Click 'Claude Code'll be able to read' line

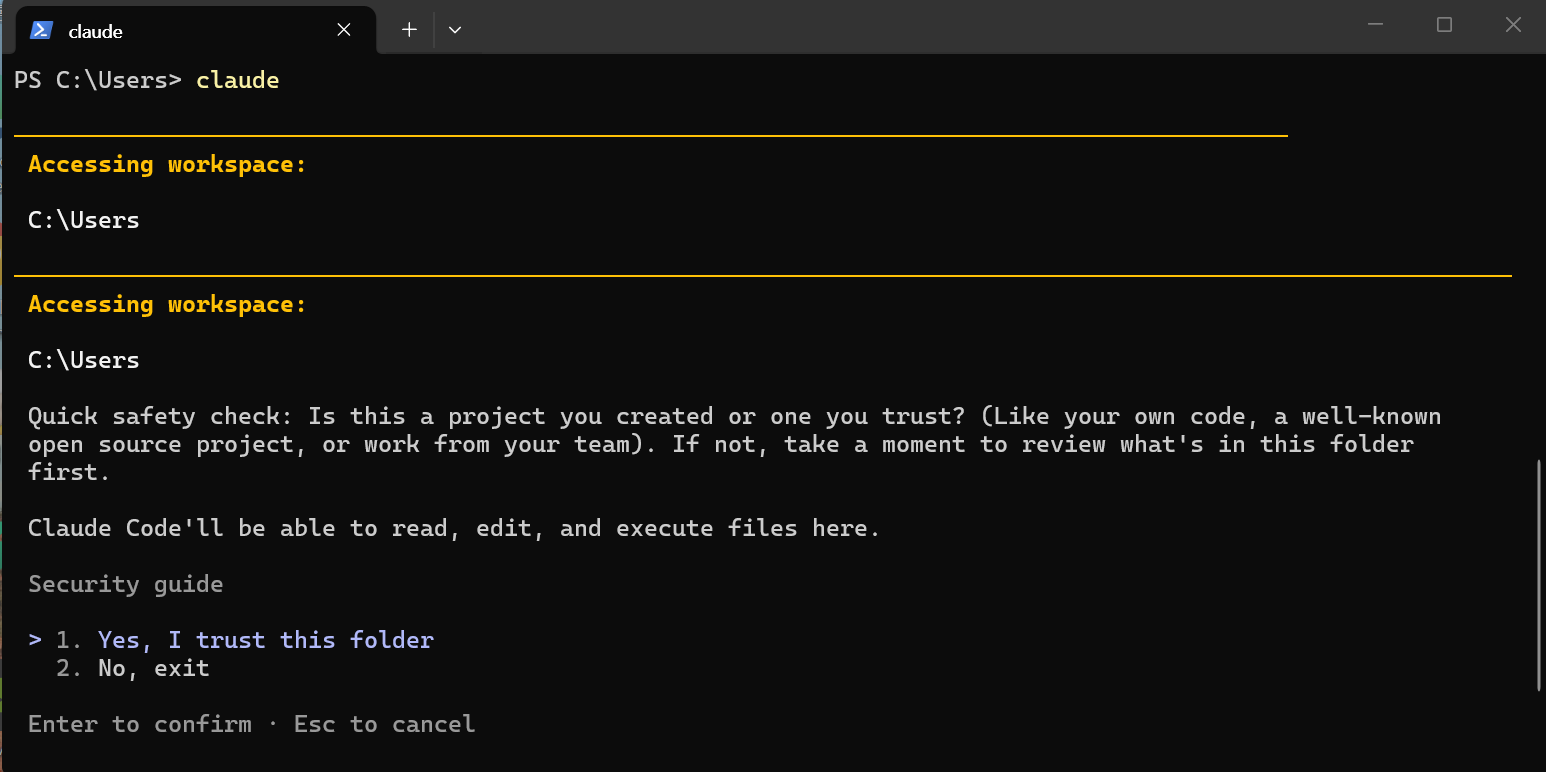pos(454,528)
